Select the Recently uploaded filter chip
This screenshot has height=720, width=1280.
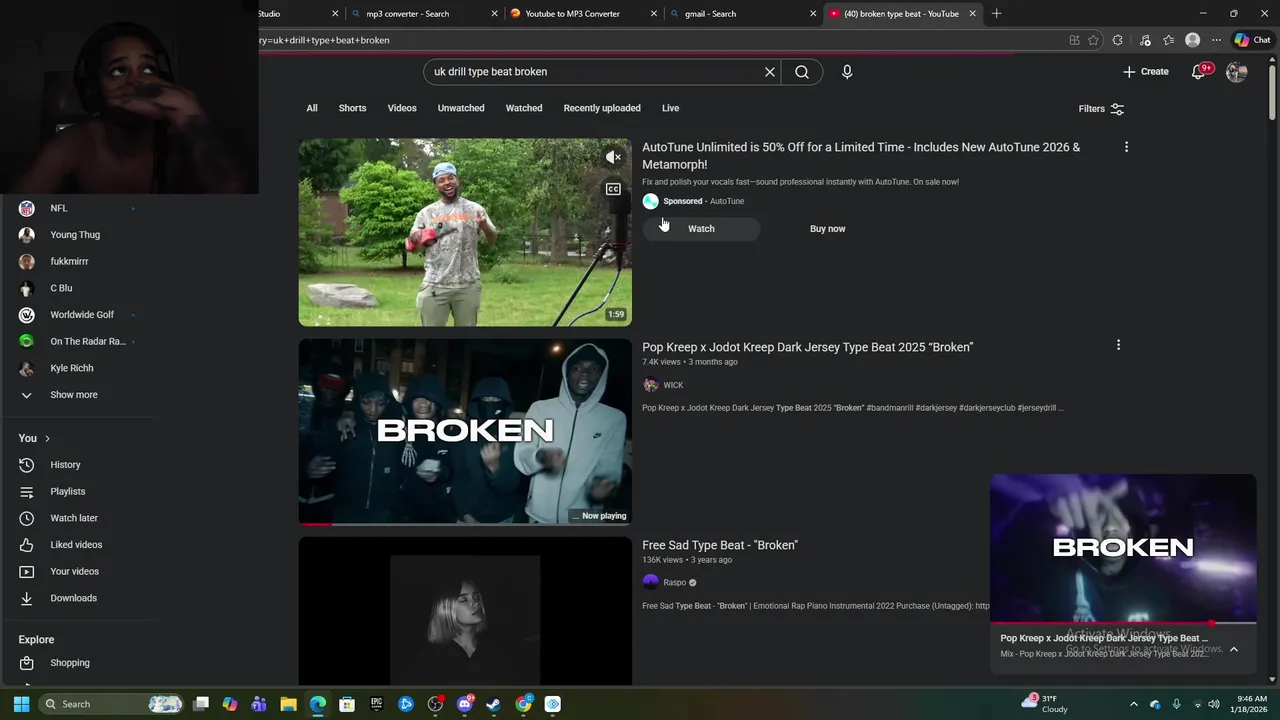tap(602, 108)
